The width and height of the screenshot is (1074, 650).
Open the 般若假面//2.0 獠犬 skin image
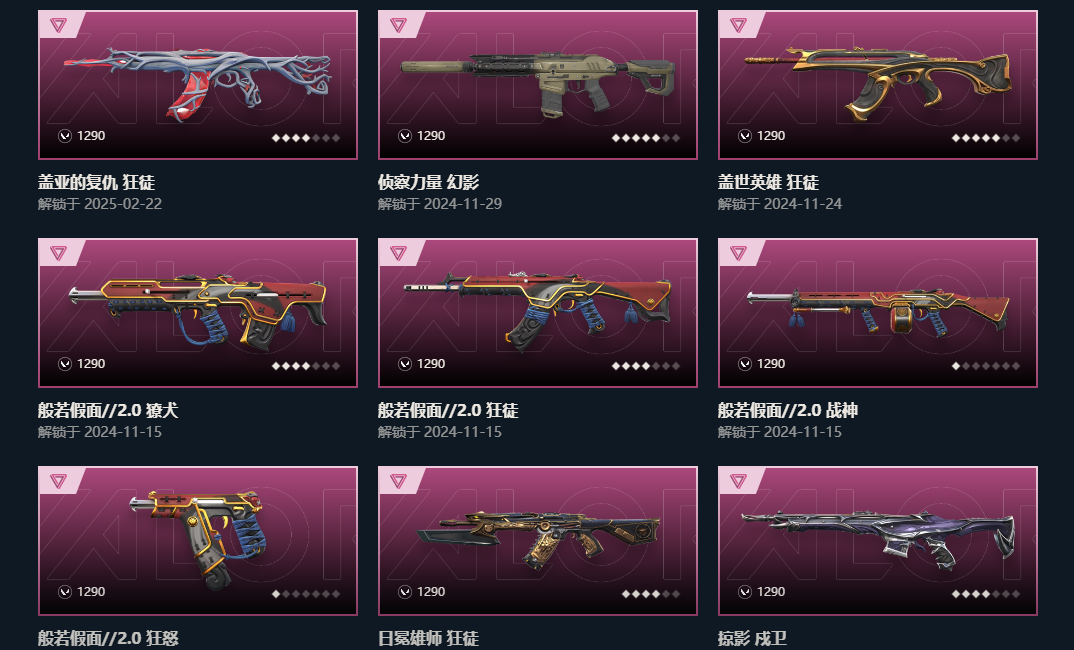point(198,312)
